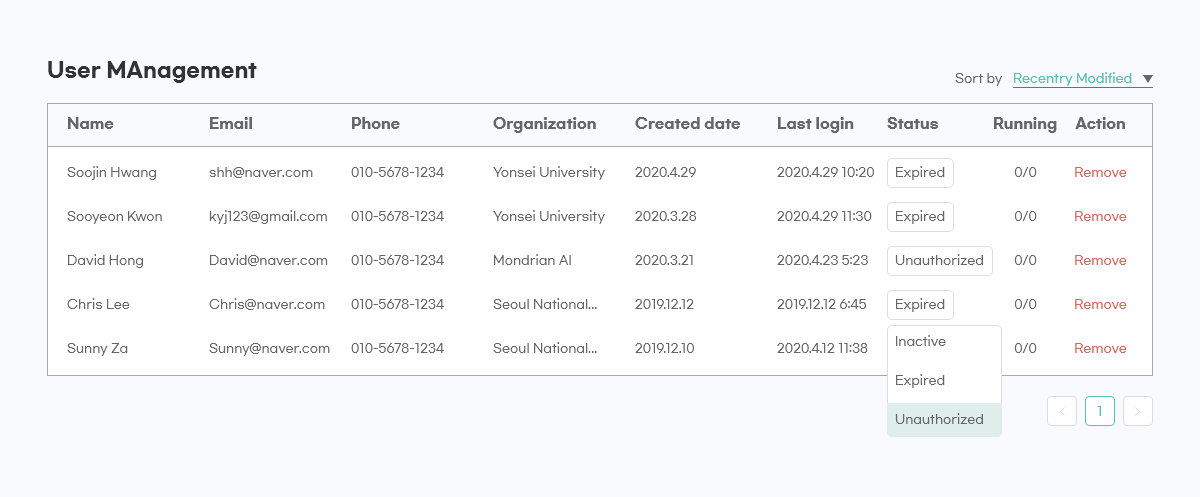Click the Last login column header
Image resolution: width=1200 pixels, height=497 pixels.
tap(815, 124)
